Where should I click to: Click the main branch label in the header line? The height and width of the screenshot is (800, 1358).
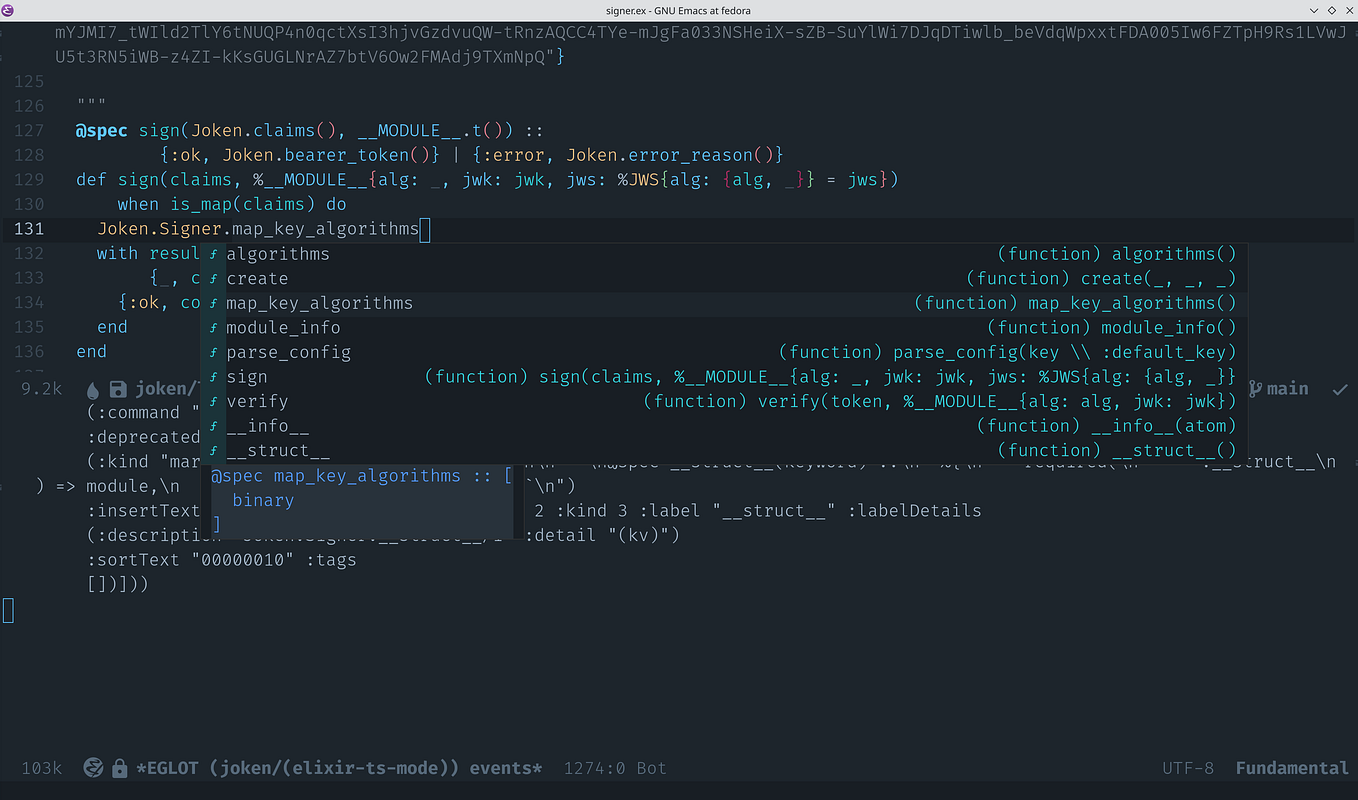click(x=1288, y=388)
